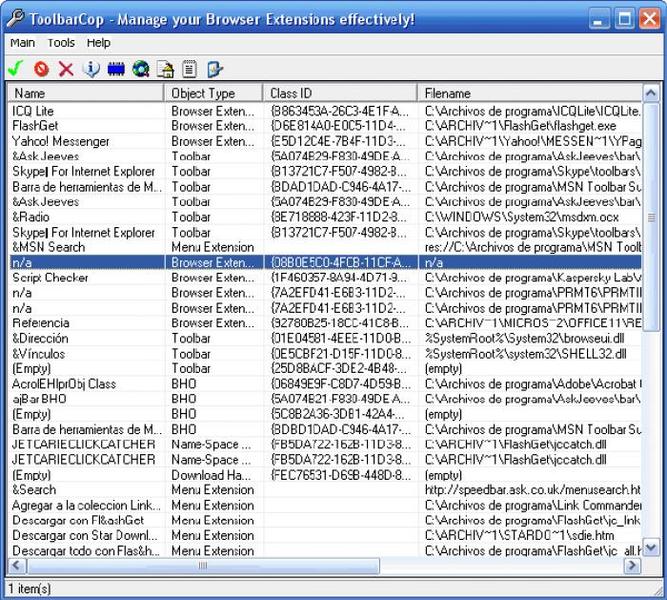Select the Yahoo! Messenger row
The image size is (667, 600).
325,141
